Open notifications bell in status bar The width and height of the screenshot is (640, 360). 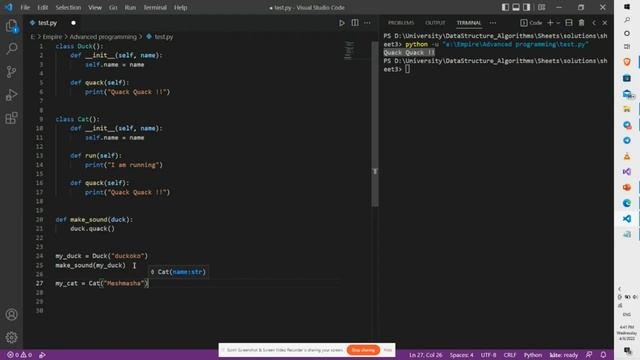[x=603, y=355]
